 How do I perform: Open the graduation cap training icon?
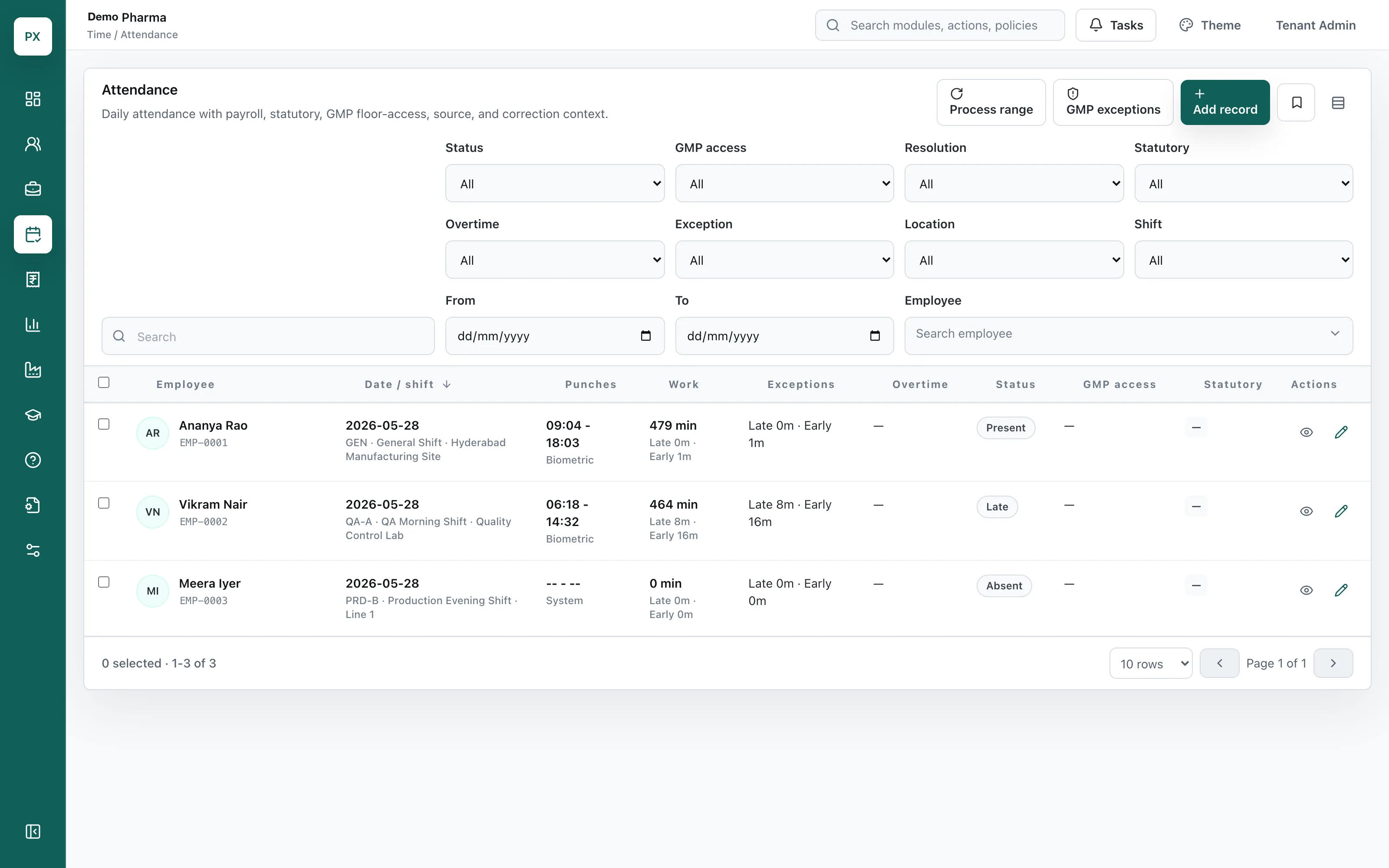click(x=33, y=415)
